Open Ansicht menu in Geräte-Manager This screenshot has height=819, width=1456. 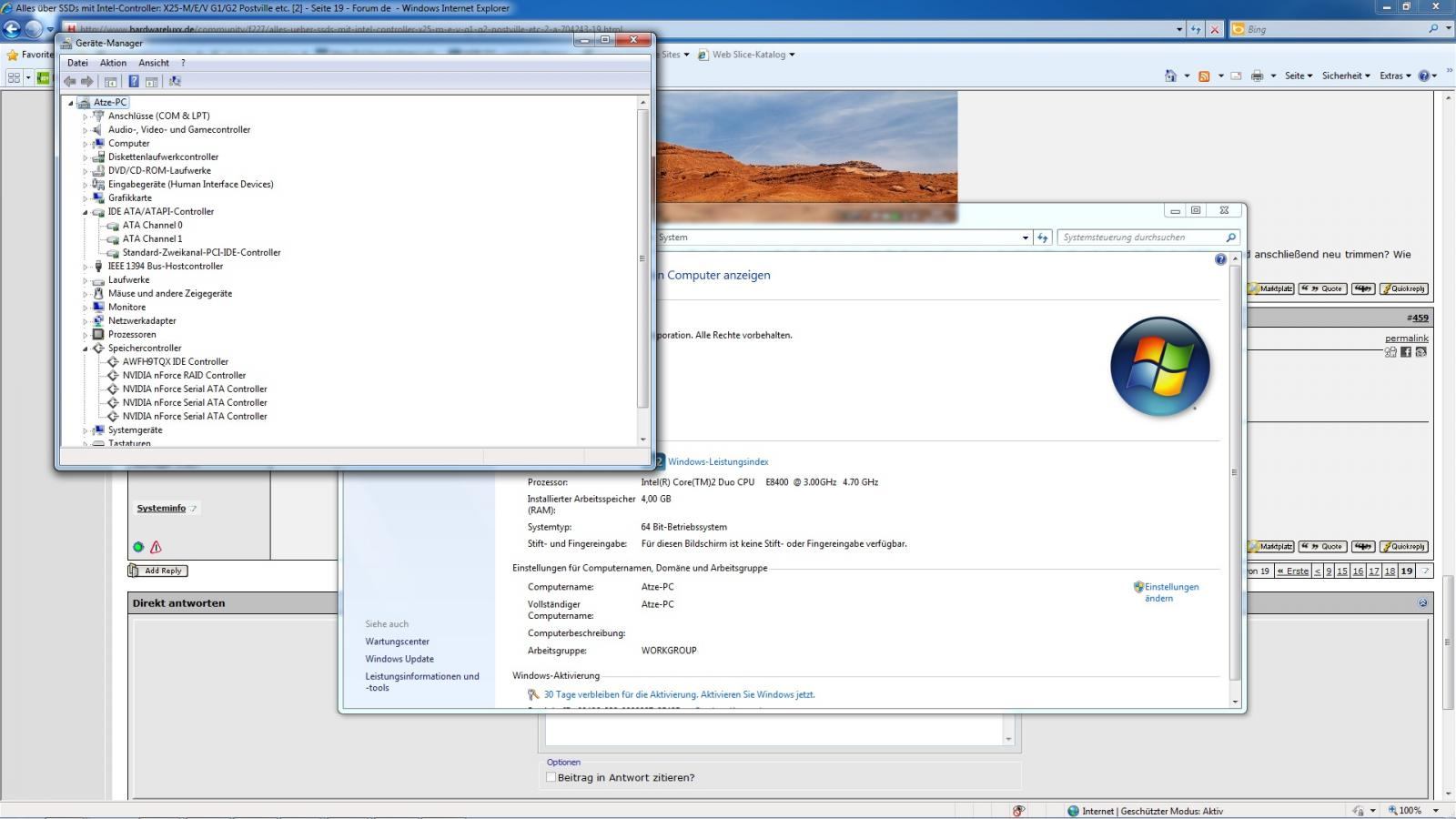tap(154, 63)
